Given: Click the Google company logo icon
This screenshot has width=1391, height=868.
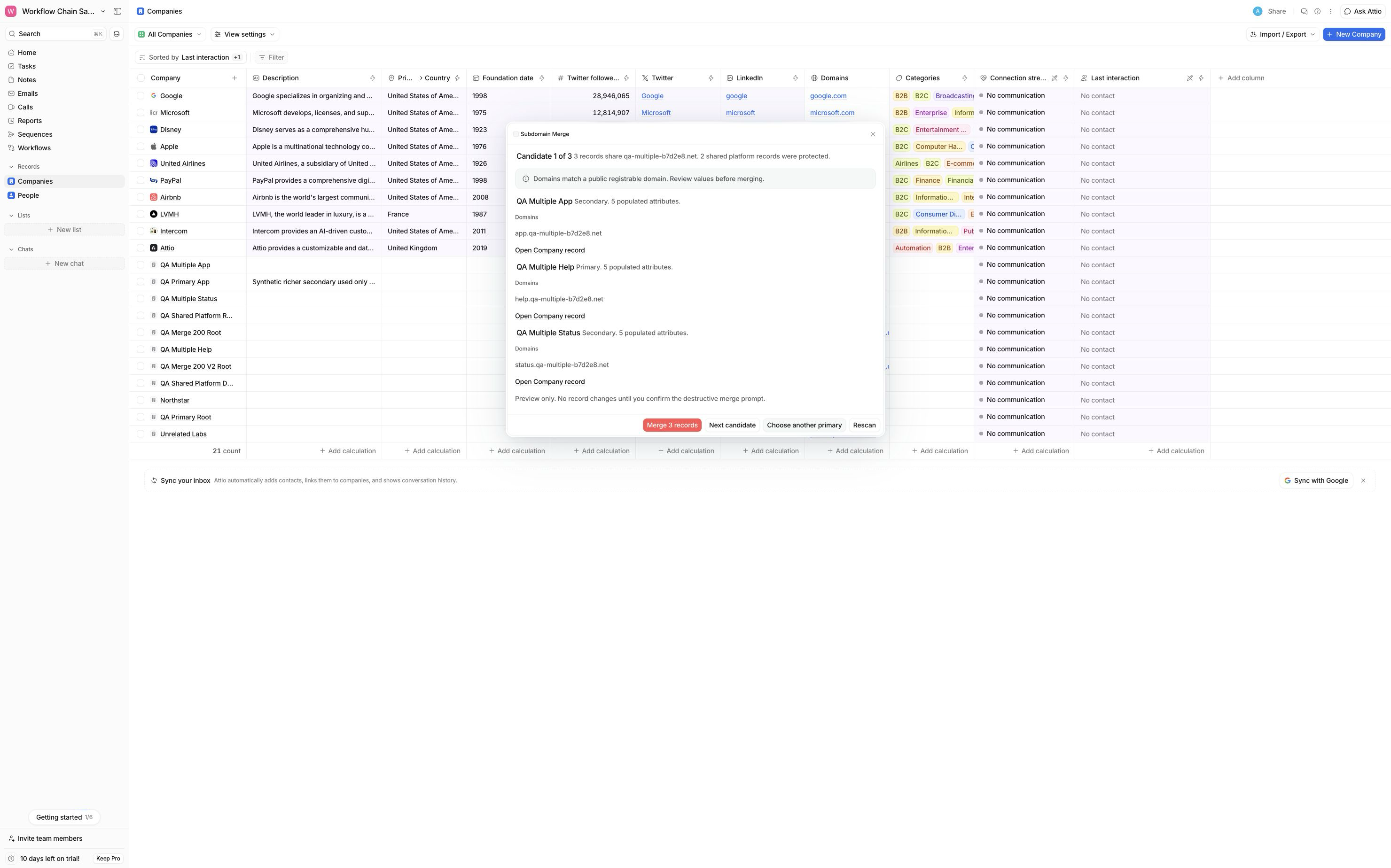Looking at the screenshot, I should (153, 96).
